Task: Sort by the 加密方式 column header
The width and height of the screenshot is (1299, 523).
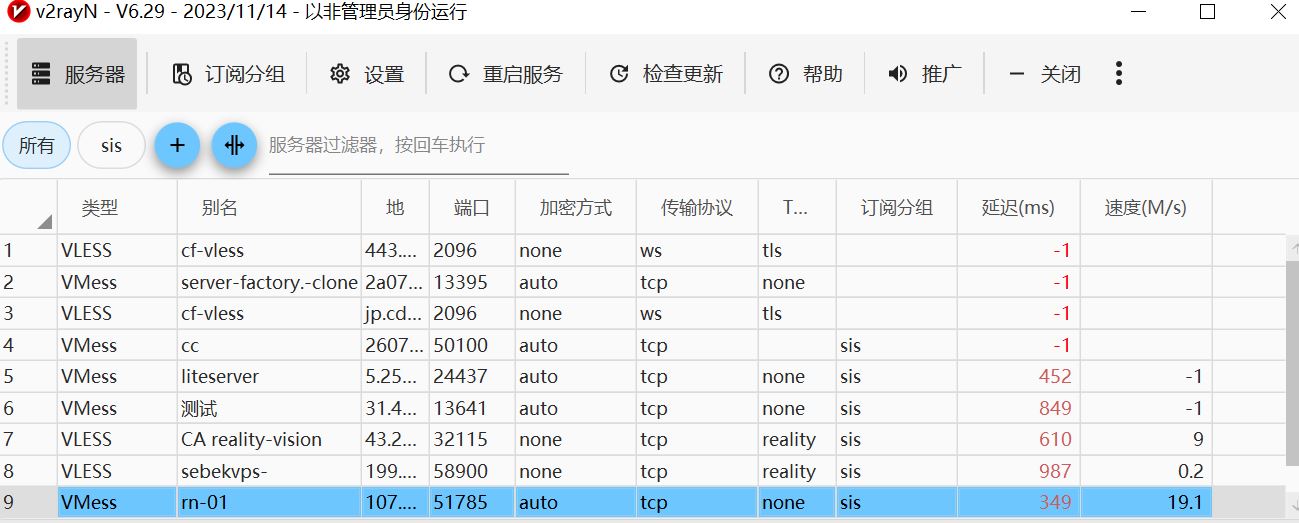Action: [x=575, y=208]
